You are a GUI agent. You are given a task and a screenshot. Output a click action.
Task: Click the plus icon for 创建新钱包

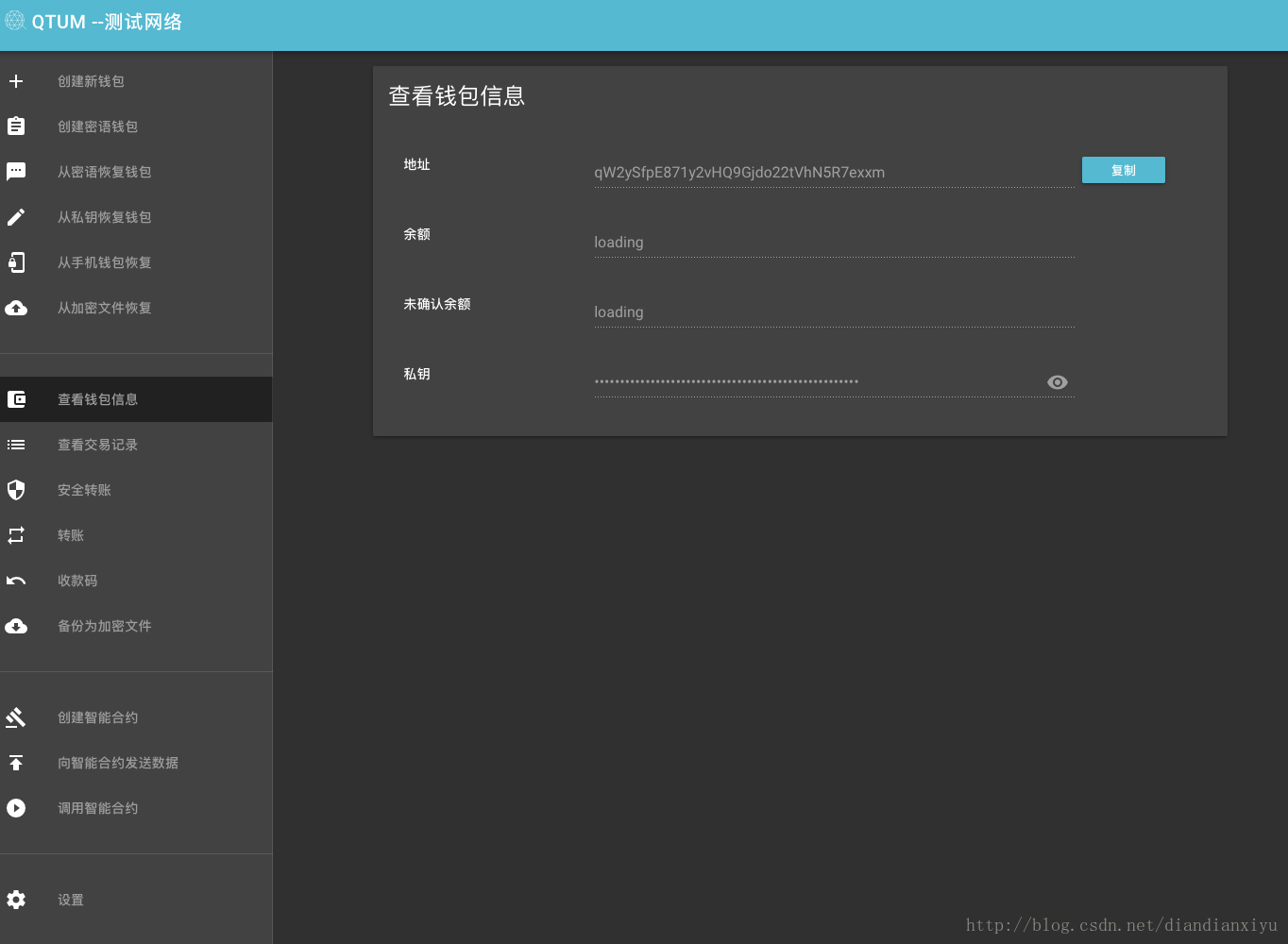pyautogui.click(x=16, y=81)
